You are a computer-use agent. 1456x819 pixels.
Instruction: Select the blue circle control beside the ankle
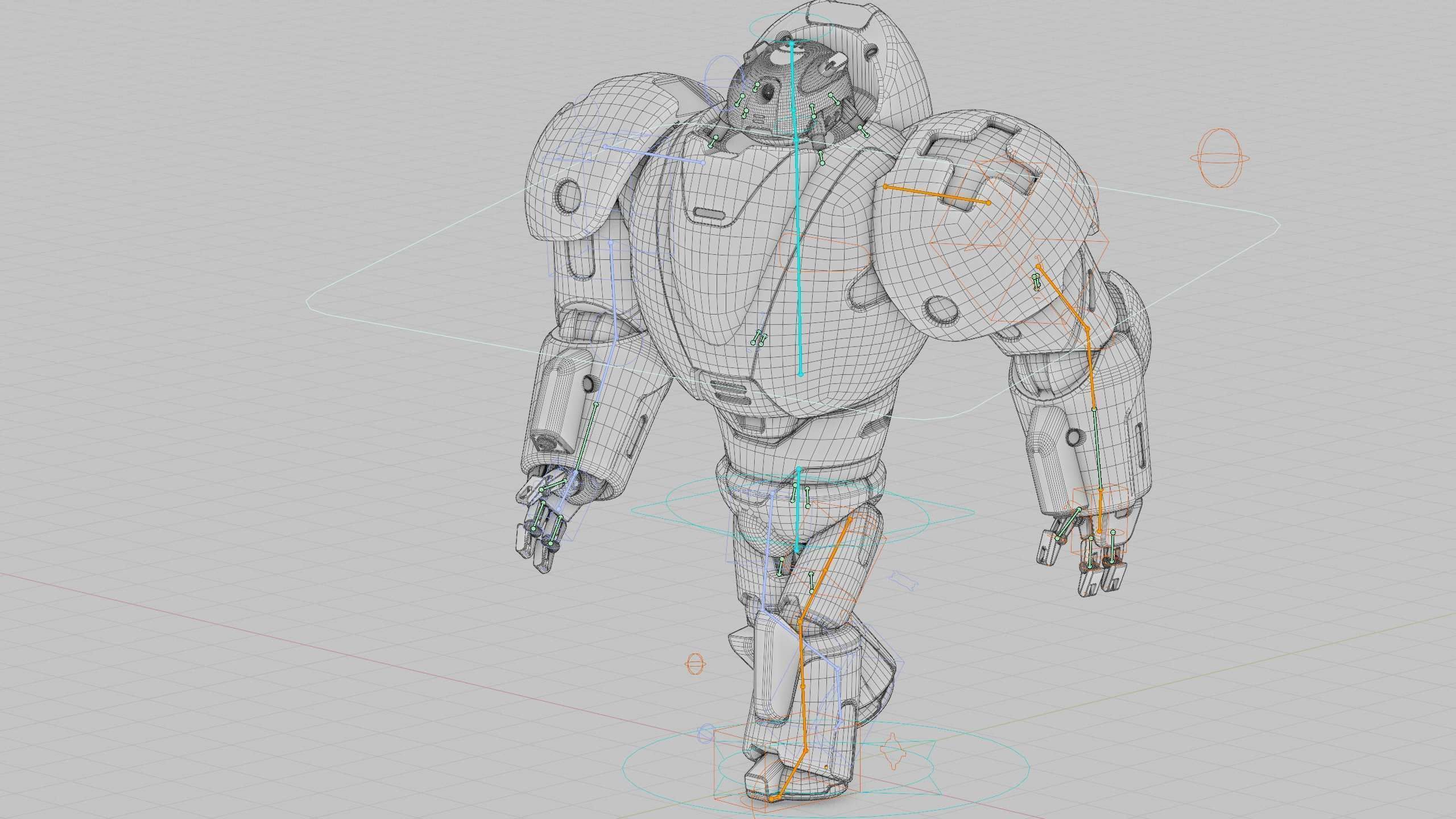click(706, 733)
